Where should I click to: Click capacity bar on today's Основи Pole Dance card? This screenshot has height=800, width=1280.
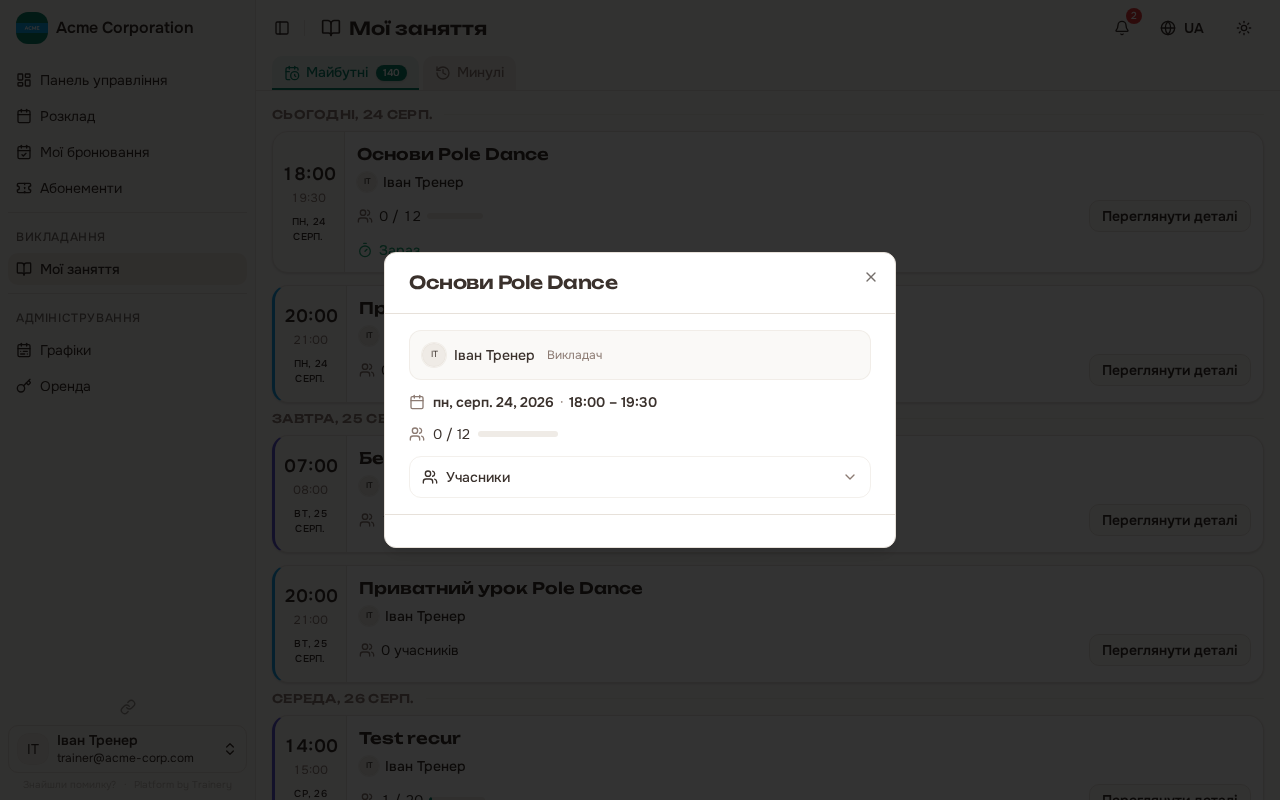[x=455, y=216]
